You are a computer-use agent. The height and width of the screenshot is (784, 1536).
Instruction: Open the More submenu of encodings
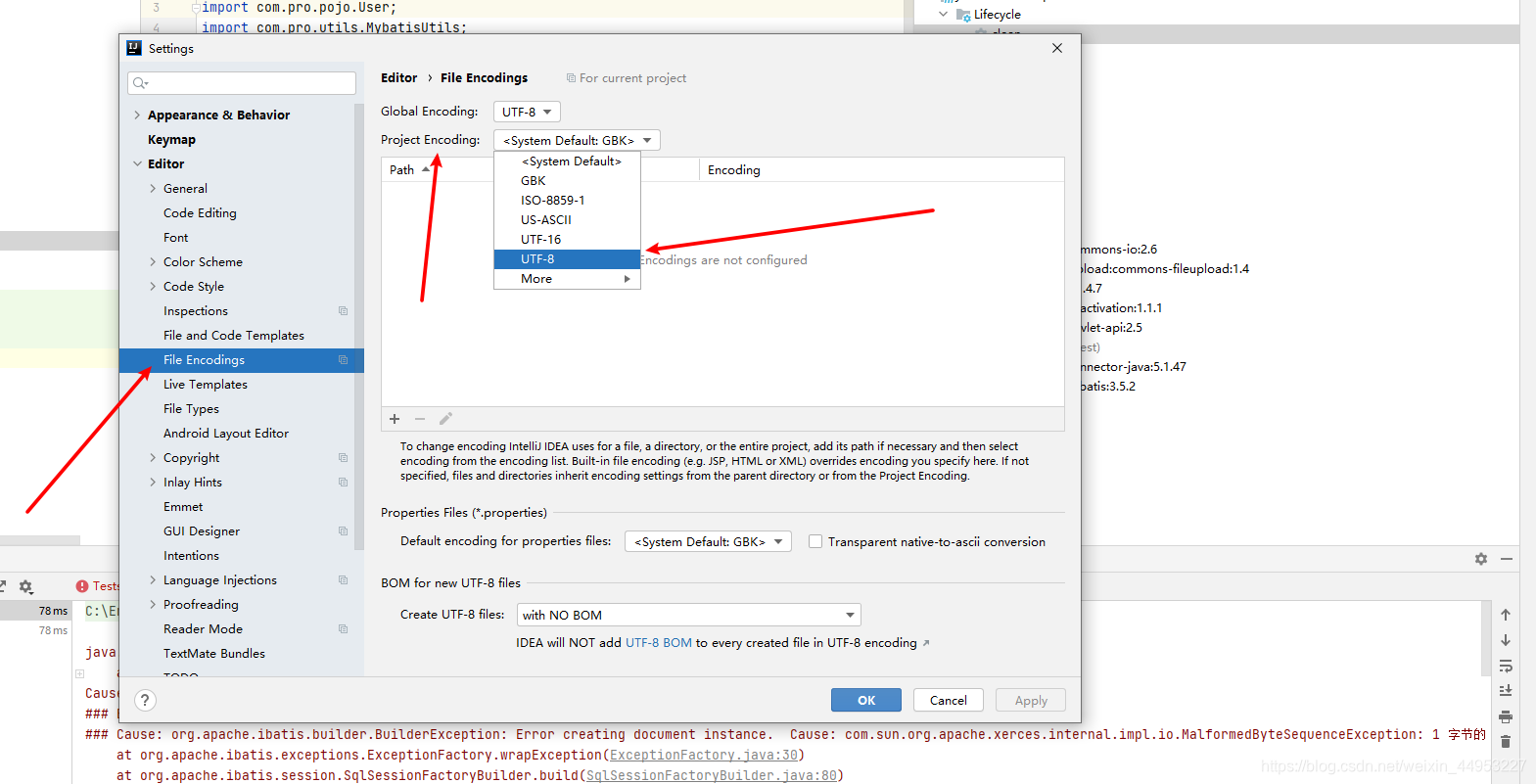click(x=568, y=279)
